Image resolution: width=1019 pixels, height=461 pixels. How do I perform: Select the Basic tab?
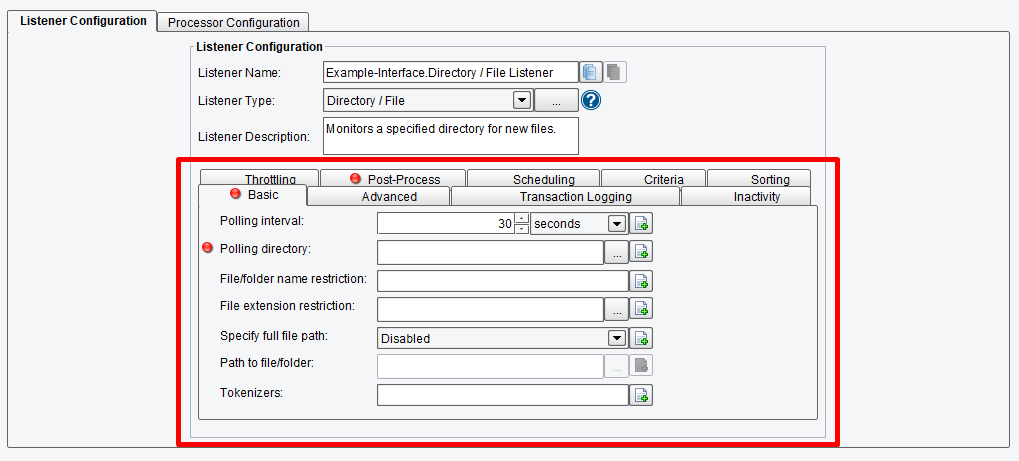point(252,194)
